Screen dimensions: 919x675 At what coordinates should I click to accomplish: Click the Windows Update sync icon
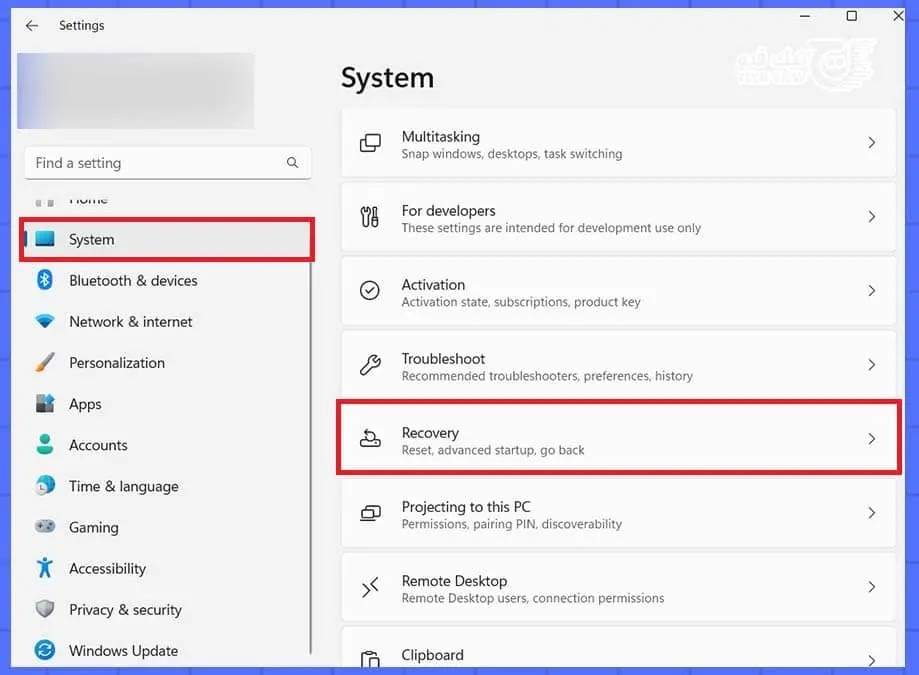coord(45,650)
